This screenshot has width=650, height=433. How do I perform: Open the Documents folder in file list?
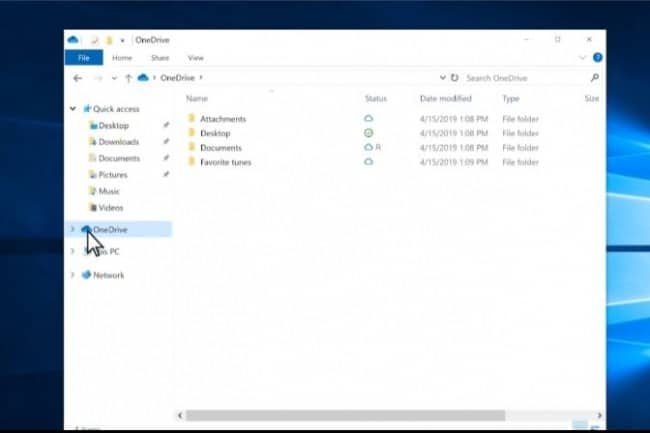click(220, 148)
